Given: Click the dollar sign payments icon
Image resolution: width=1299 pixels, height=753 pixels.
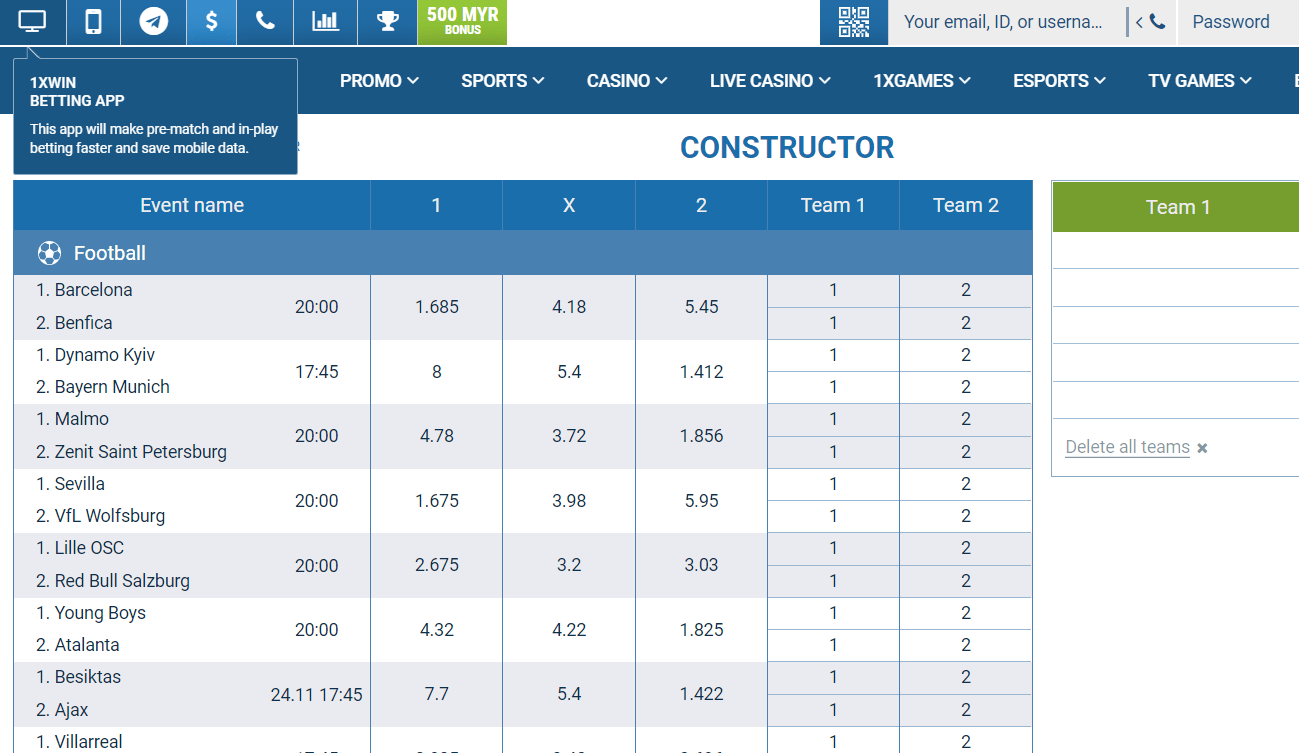Looking at the screenshot, I should pos(212,22).
